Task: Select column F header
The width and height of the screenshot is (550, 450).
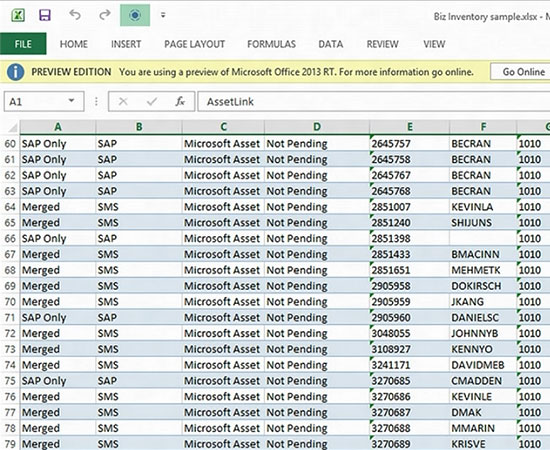Action: pyautogui.click(x=483, y=127)
